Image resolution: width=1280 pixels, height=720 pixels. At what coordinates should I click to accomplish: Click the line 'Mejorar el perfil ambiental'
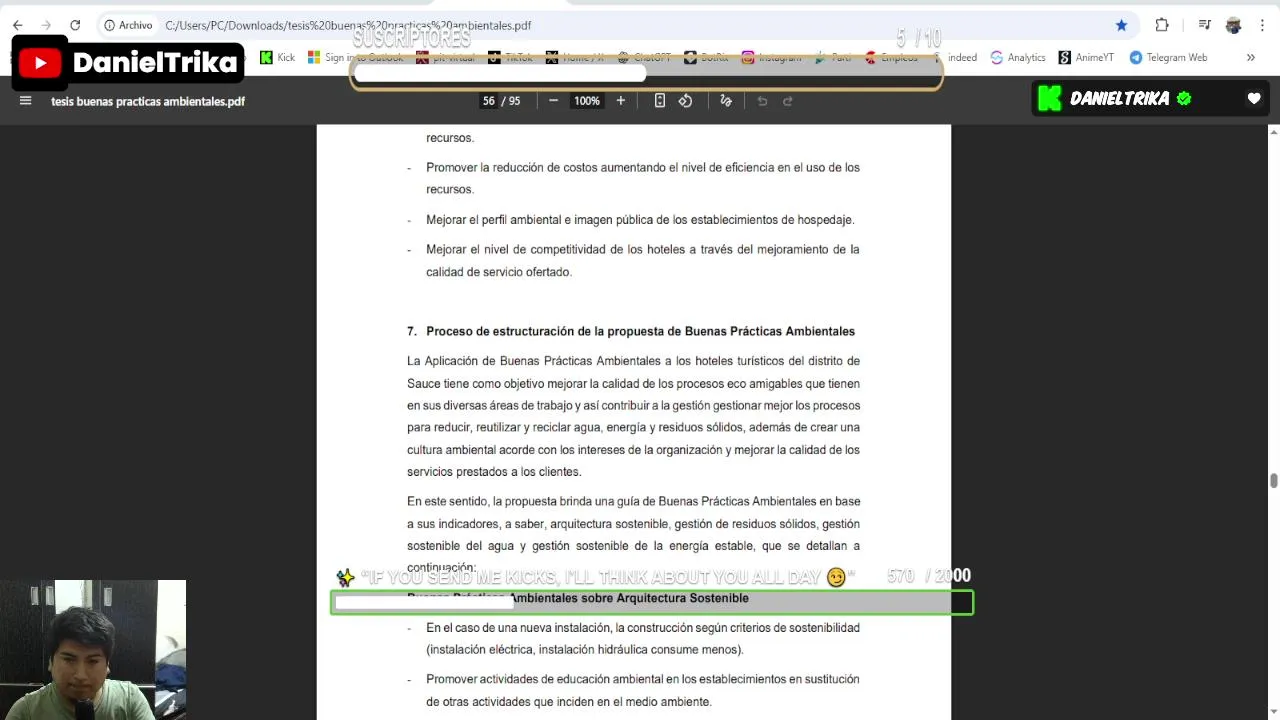[640, 220]
